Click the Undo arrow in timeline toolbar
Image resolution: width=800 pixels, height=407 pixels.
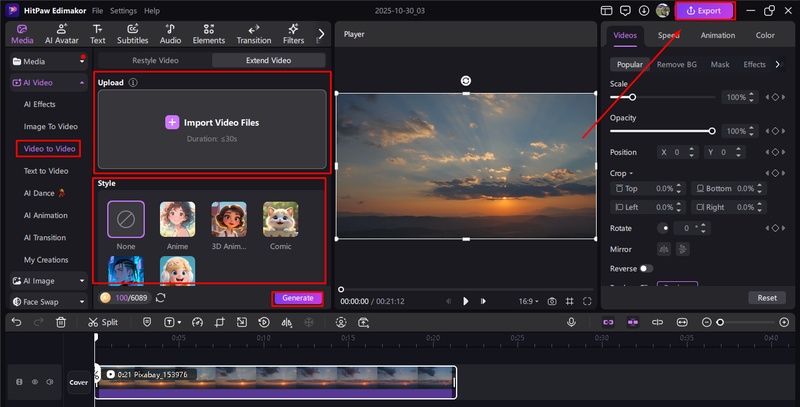[x=16, y=322]
